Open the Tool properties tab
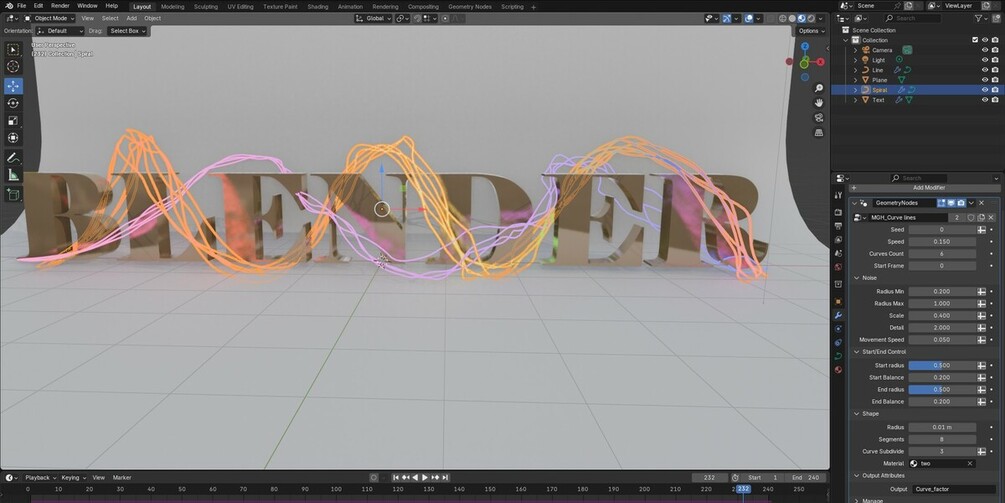1005x503 pixels. click(838, 195)
